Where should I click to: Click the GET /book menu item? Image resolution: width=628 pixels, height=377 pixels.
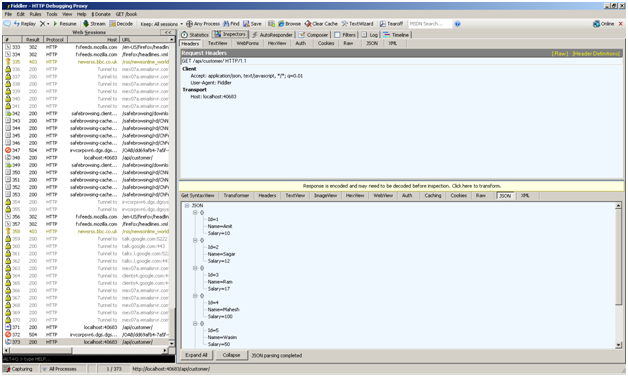tap(127, 14)
